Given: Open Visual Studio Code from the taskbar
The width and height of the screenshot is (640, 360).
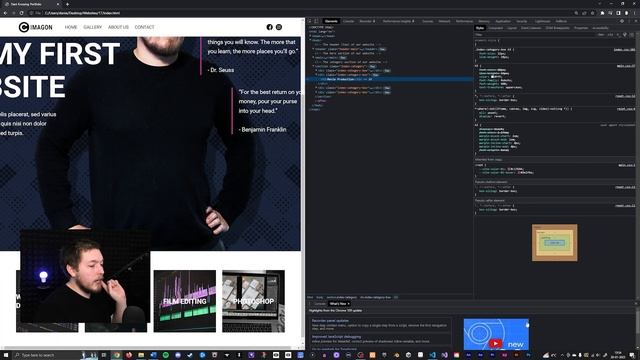Looking at the screenshot, I should click(433, 355).
